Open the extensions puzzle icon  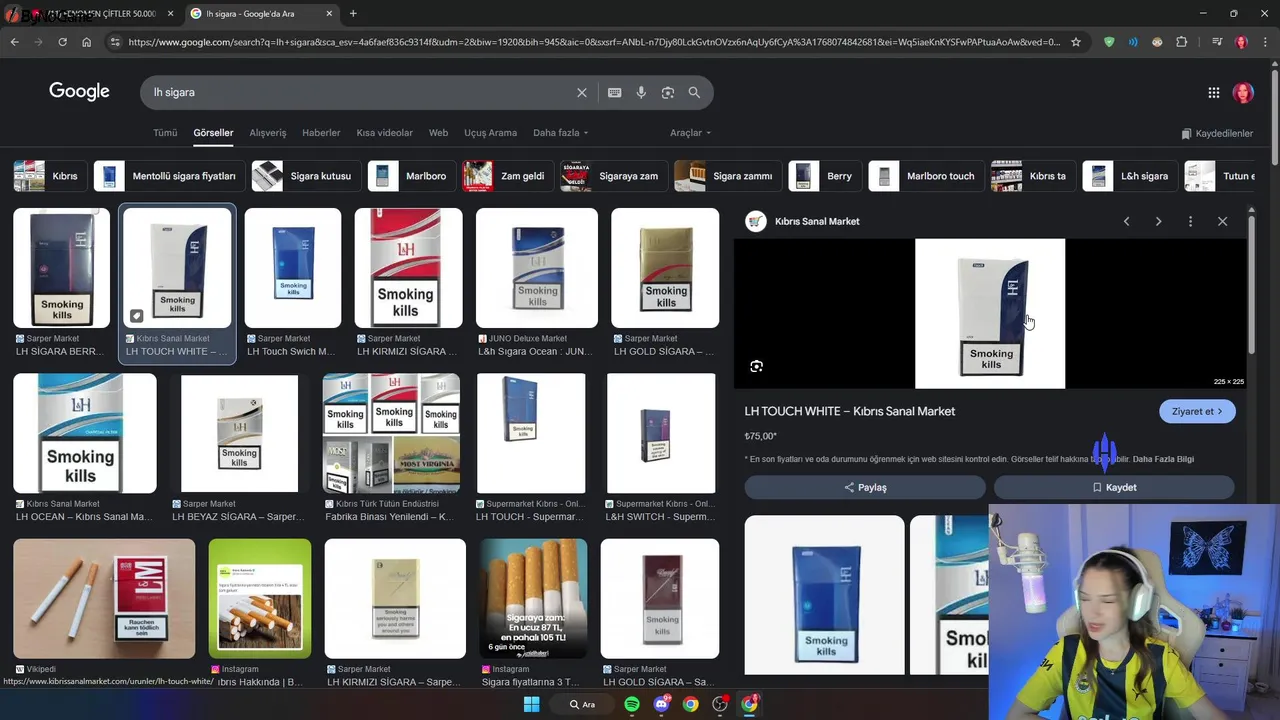(x=1182, y=42)
